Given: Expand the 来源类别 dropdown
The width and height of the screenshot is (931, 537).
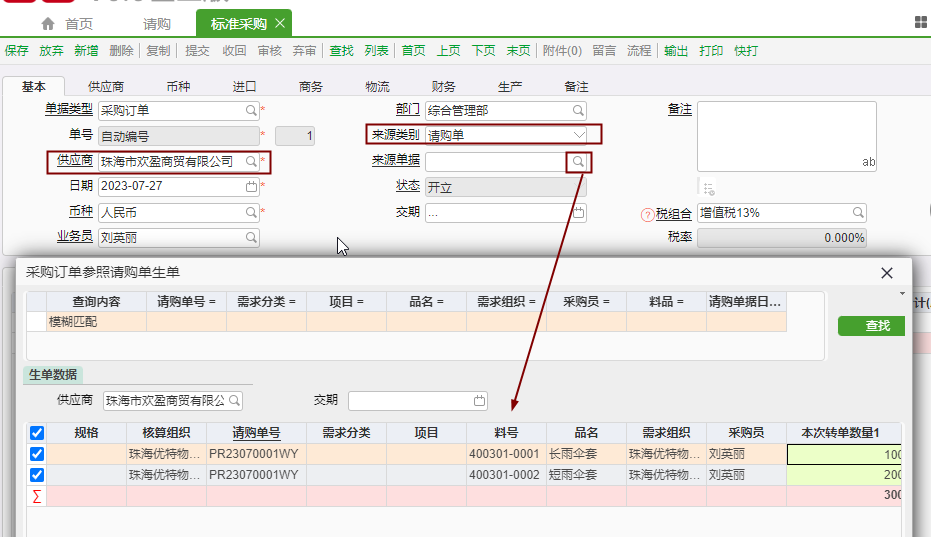Looking at the screenshot, I should (x=578, y=135).
